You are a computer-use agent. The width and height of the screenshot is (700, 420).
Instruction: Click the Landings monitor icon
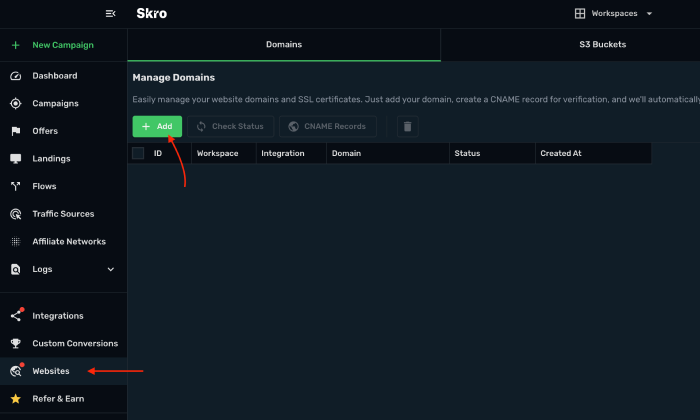(16, 159)
